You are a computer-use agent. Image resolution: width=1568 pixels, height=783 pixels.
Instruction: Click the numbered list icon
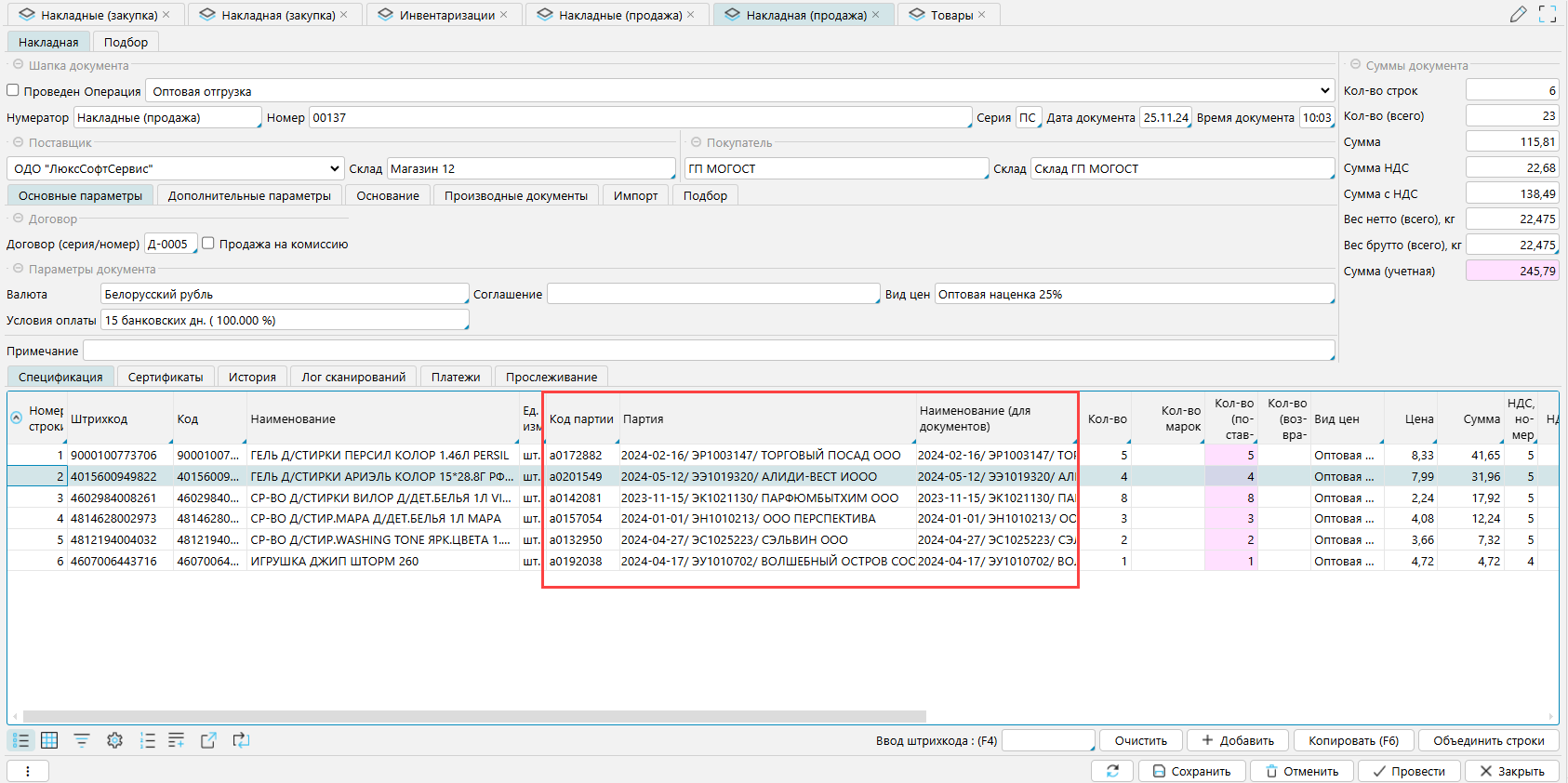[x=147, y=740]
